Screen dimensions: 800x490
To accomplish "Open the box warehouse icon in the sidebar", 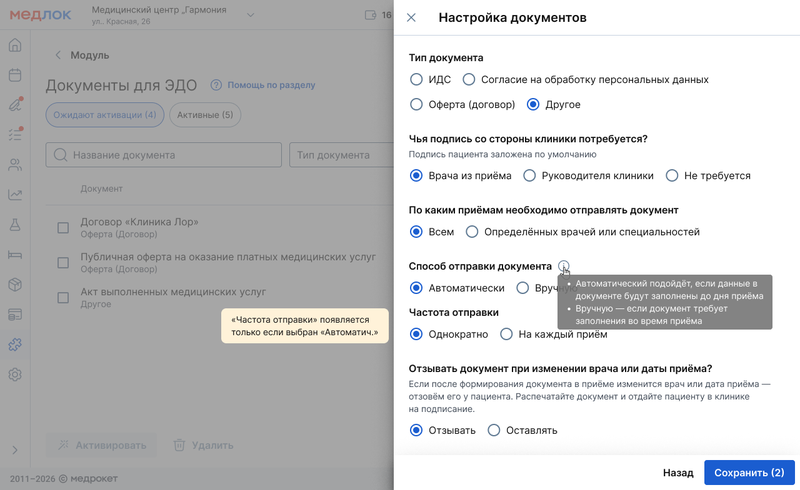I will (15, 284).
